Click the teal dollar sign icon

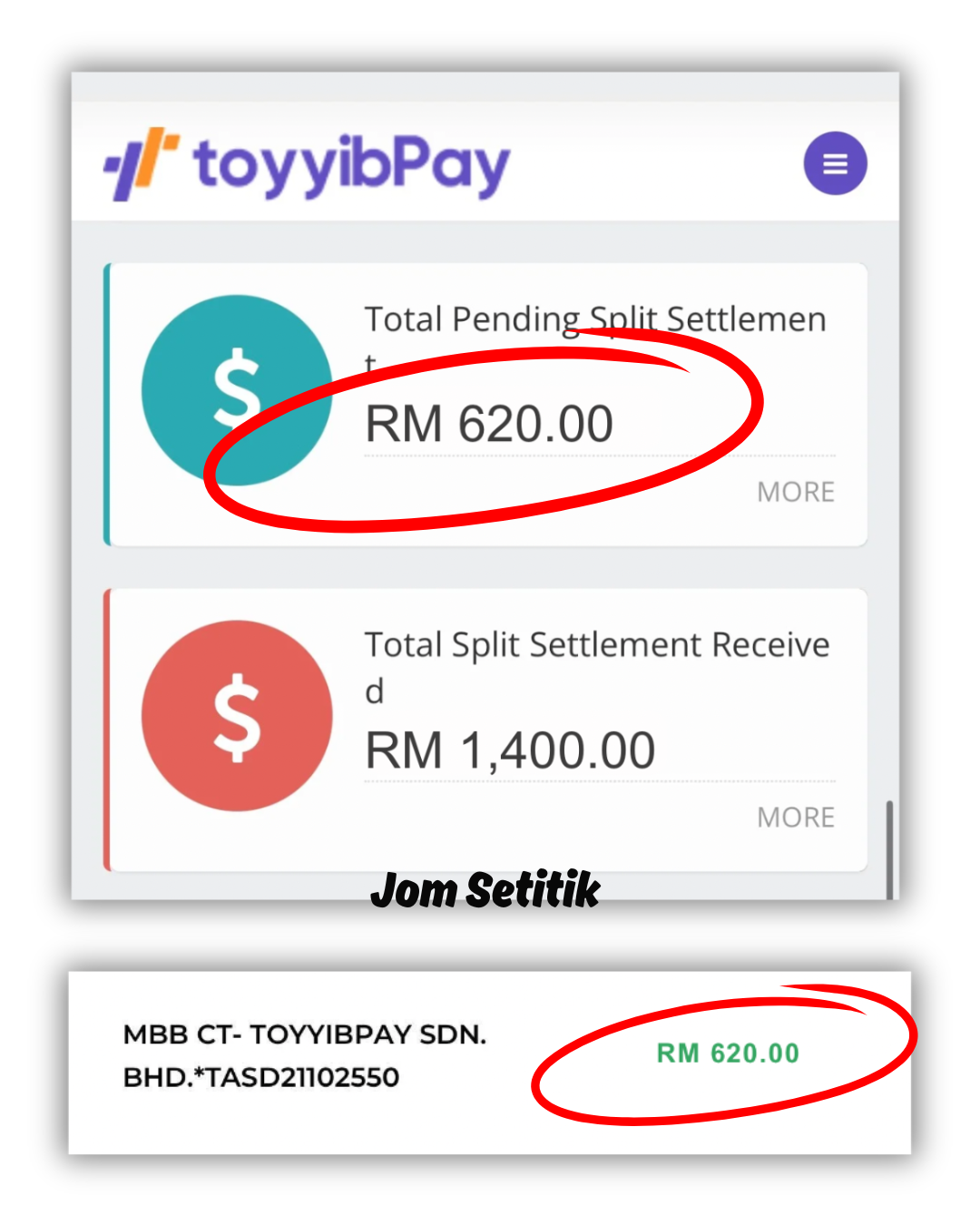pyautogui.click(x=237, y=390)
